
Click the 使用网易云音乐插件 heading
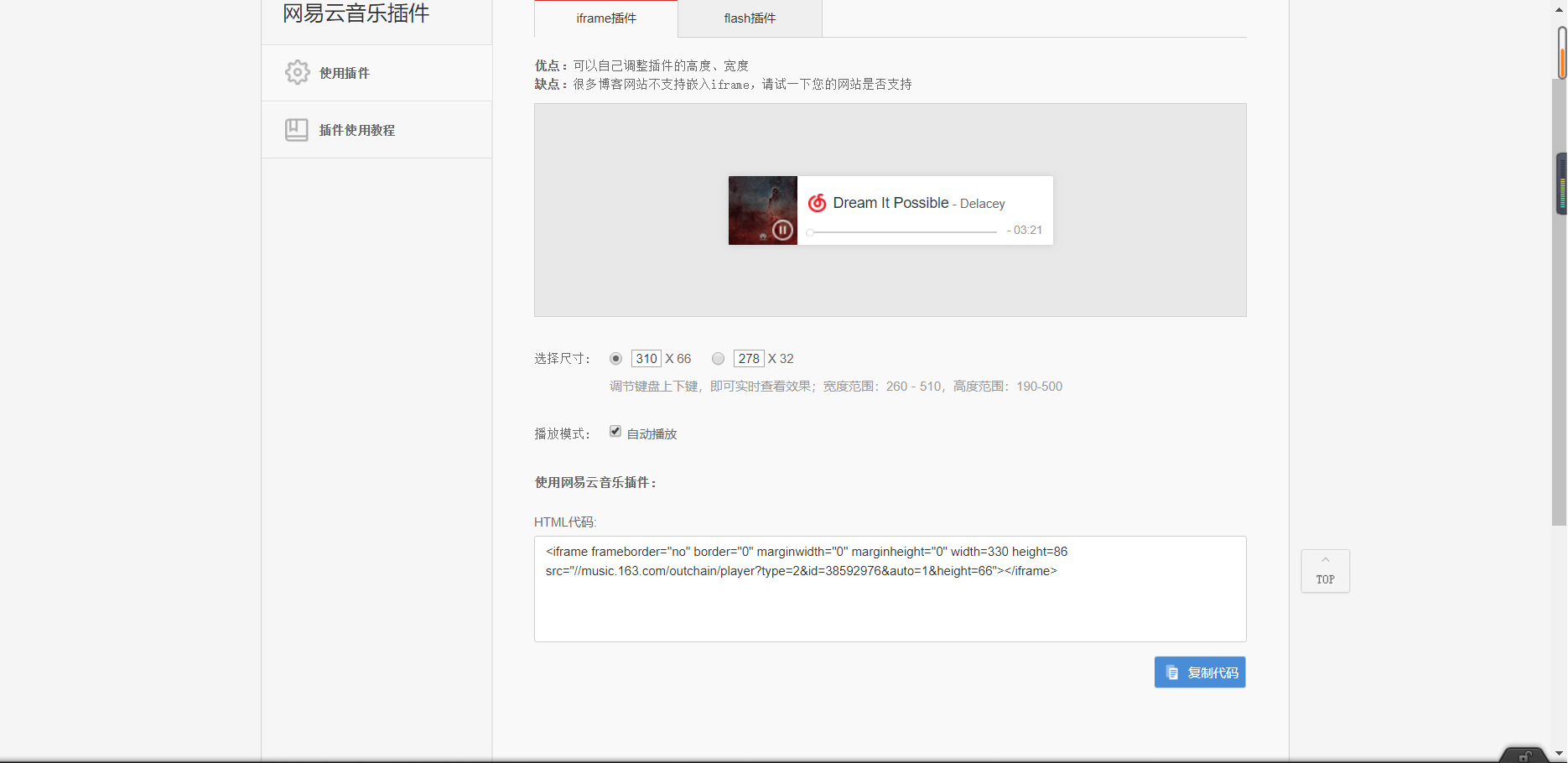click(x=596, y=483)
